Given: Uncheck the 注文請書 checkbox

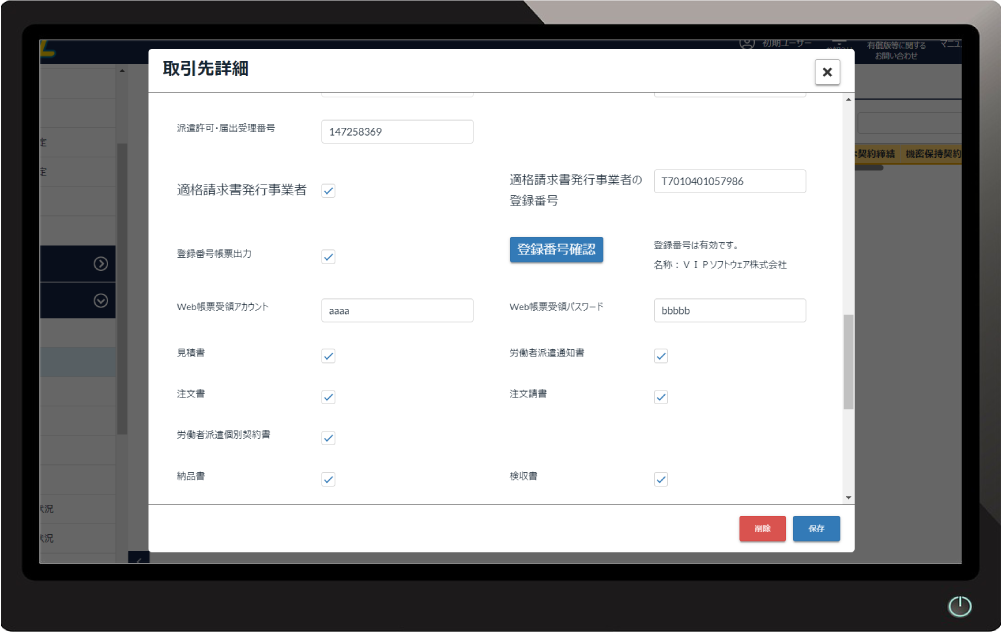Looking at the screenshot, I should 661,397.
